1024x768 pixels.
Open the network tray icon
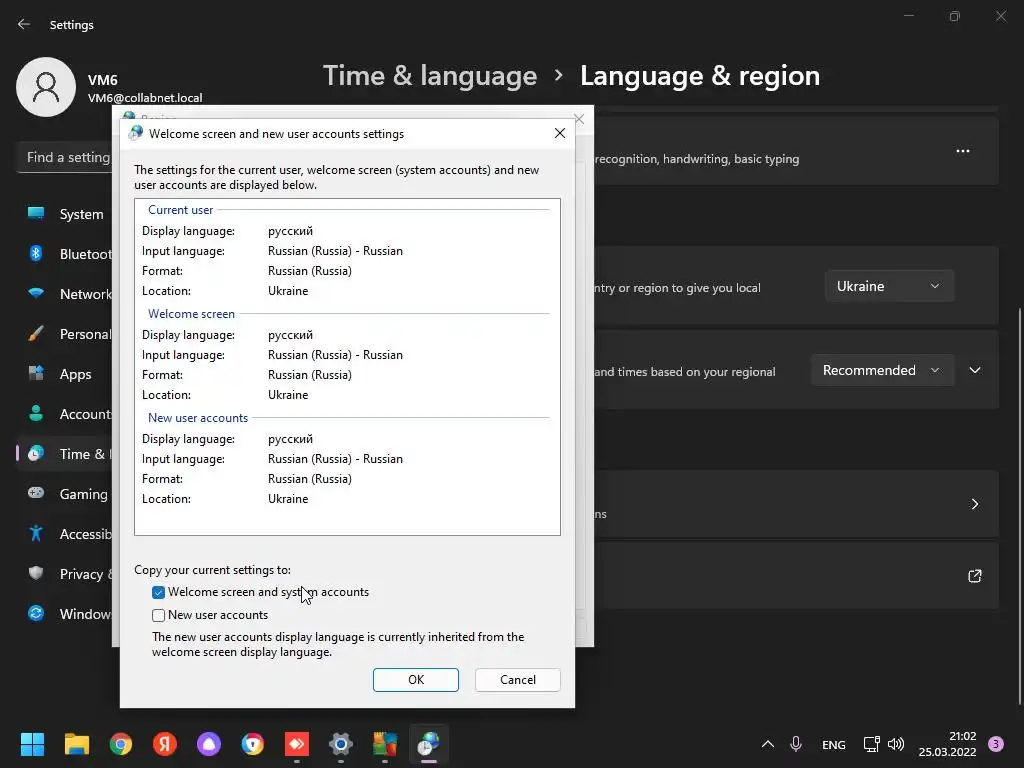tap(871, 744)
